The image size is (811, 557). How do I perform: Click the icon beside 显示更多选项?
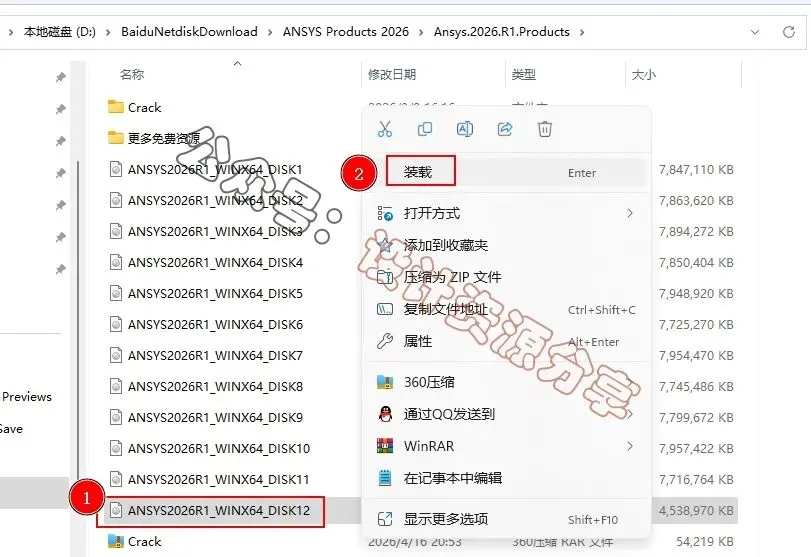pos(385,519)
